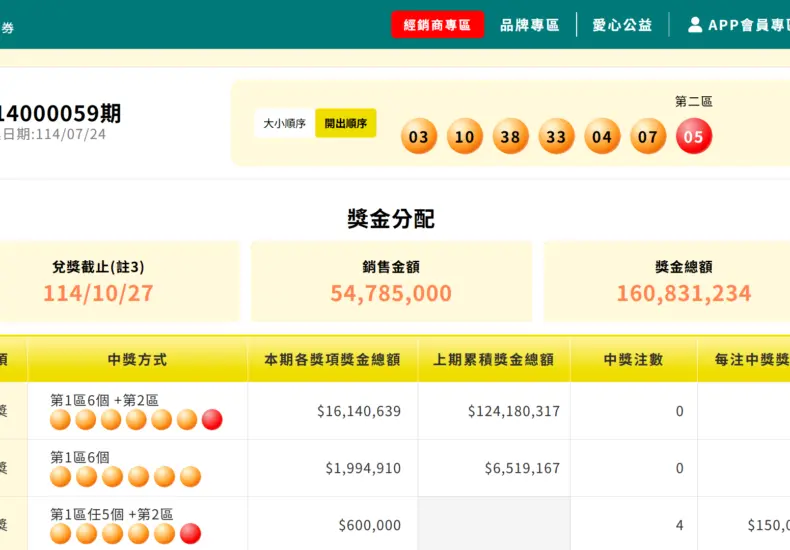
Task: Click the 兌獎截止(註3) label
Action: click(98, 267)
